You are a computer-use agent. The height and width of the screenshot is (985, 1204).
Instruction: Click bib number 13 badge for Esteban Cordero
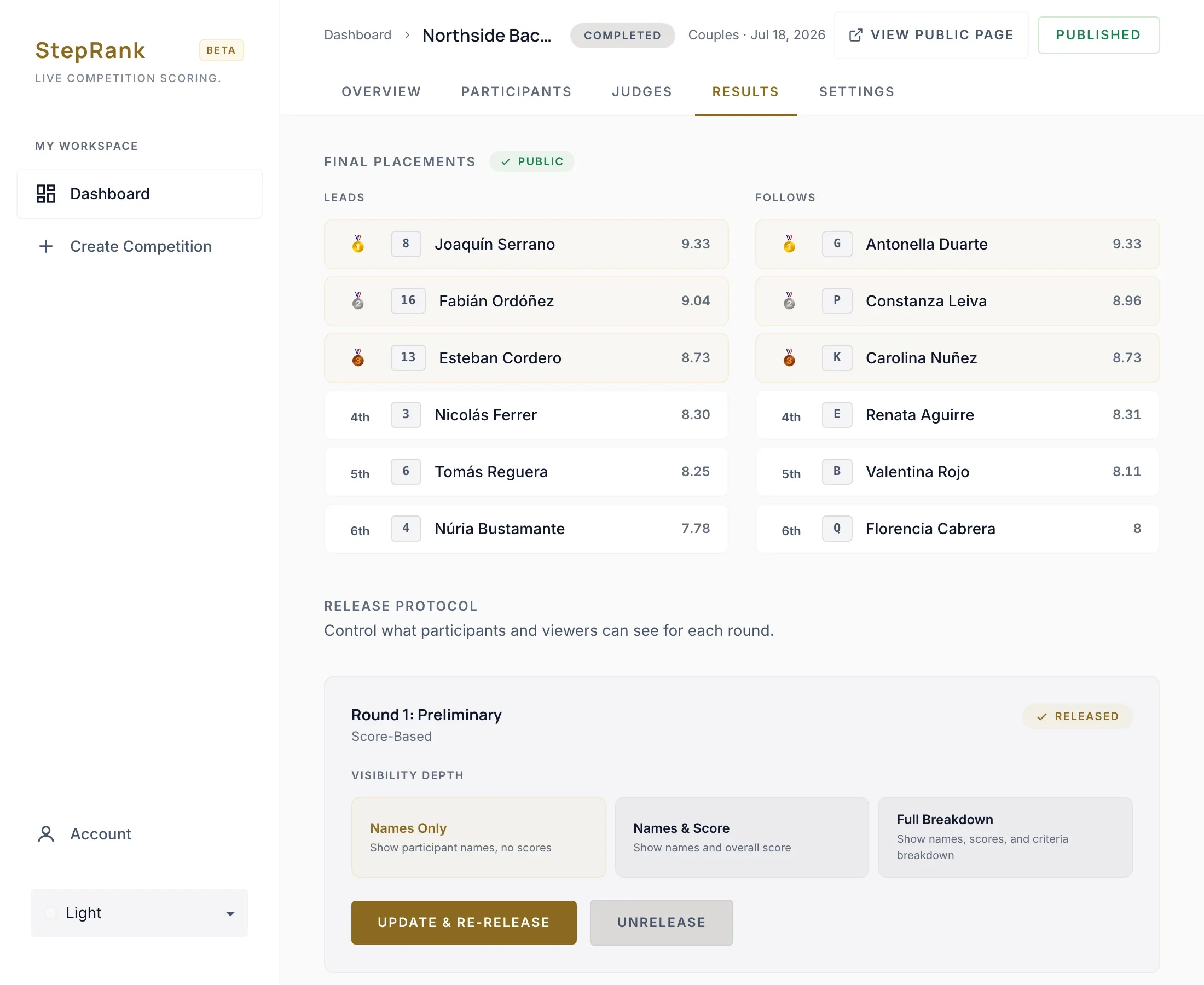click(408, 357)
